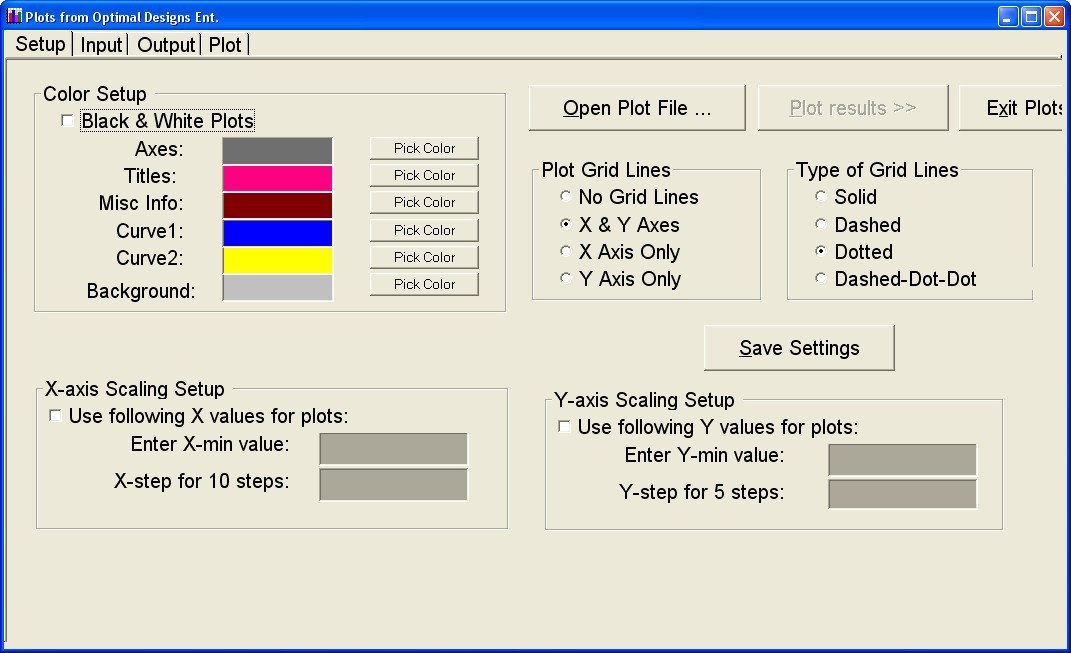Pick Color for Axes
Viewport: 1071px width, 653px height.
pyautogui.click(x=424, y=148)
